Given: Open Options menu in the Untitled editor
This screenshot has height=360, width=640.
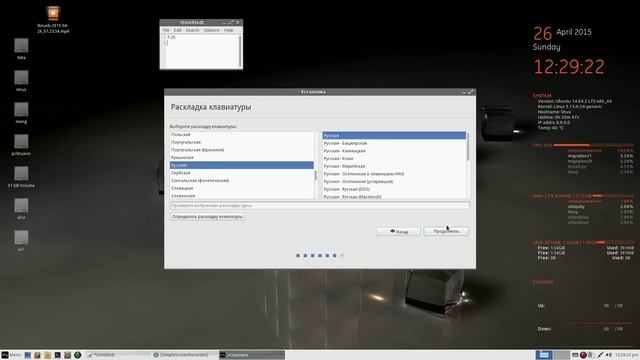Looking at the screenshot, I should (x=211, y=30).
